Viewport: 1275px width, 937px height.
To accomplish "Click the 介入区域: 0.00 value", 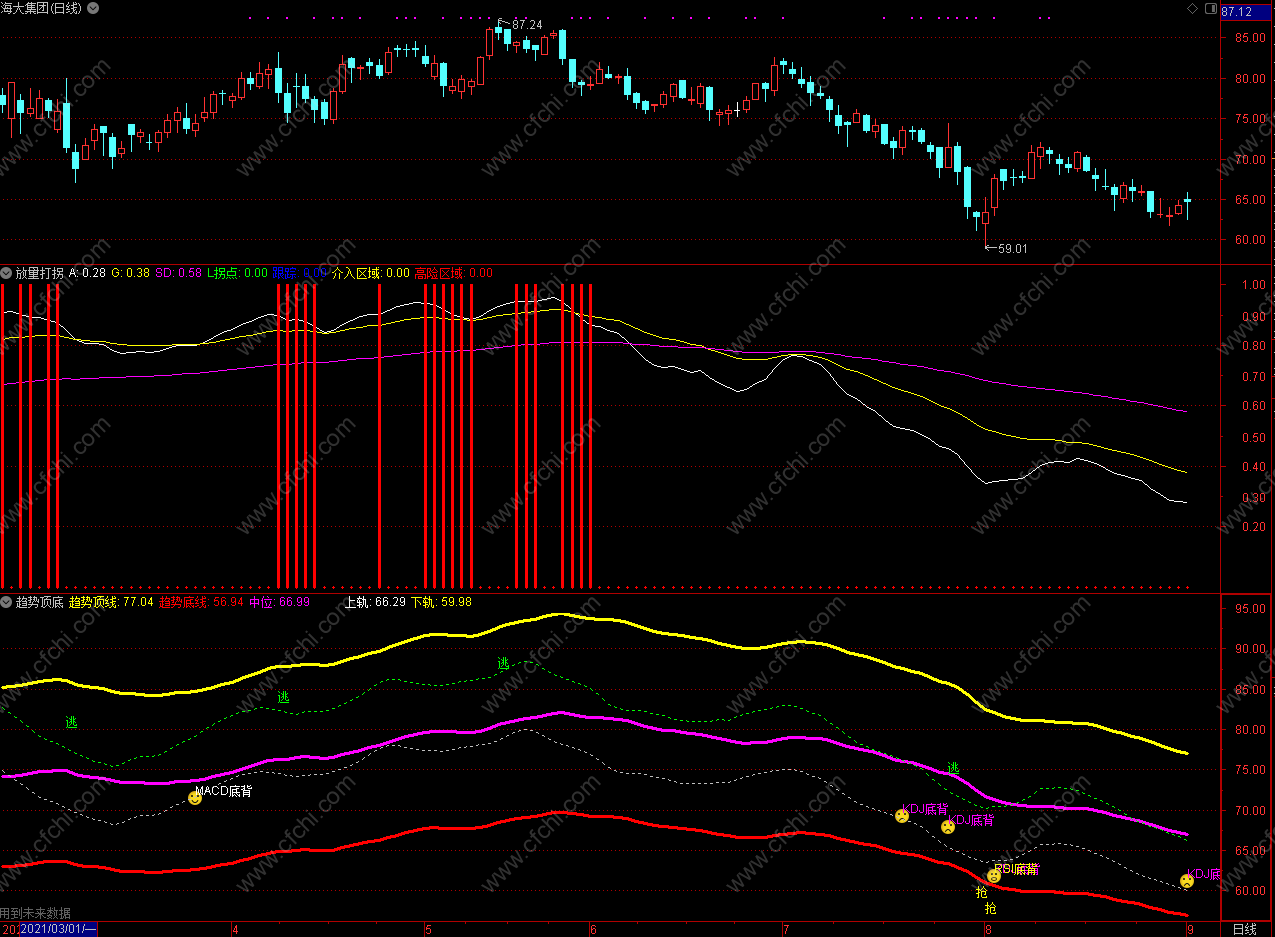I will click(371, 272).
